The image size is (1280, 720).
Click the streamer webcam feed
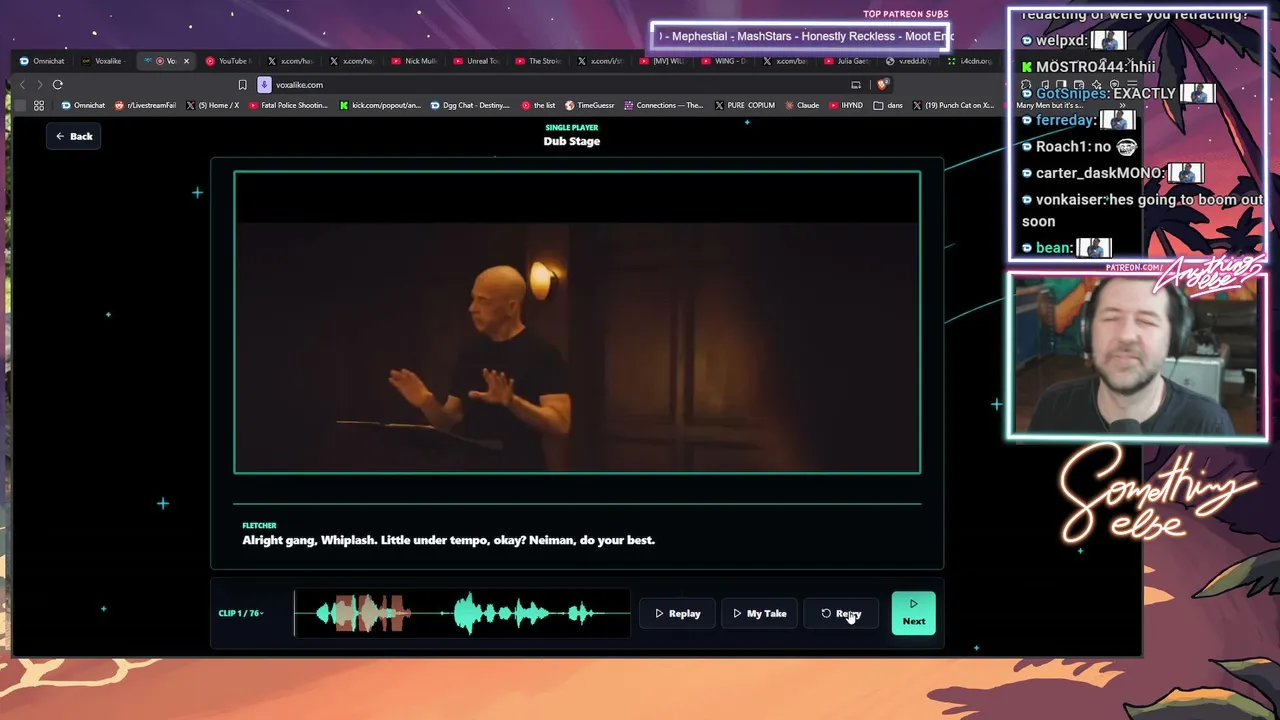(x=1137, y=357)
